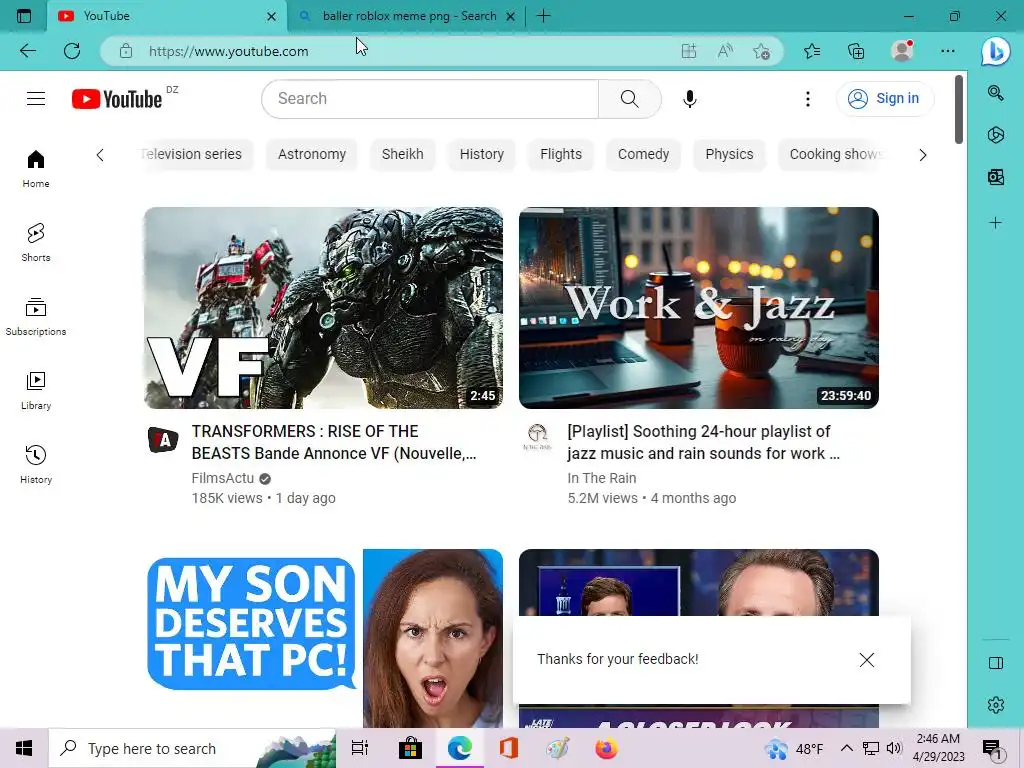Dismiss the Thanks for your feedback toast
Viewport: 1024px width, 768px height.
[x=867, y=660]
